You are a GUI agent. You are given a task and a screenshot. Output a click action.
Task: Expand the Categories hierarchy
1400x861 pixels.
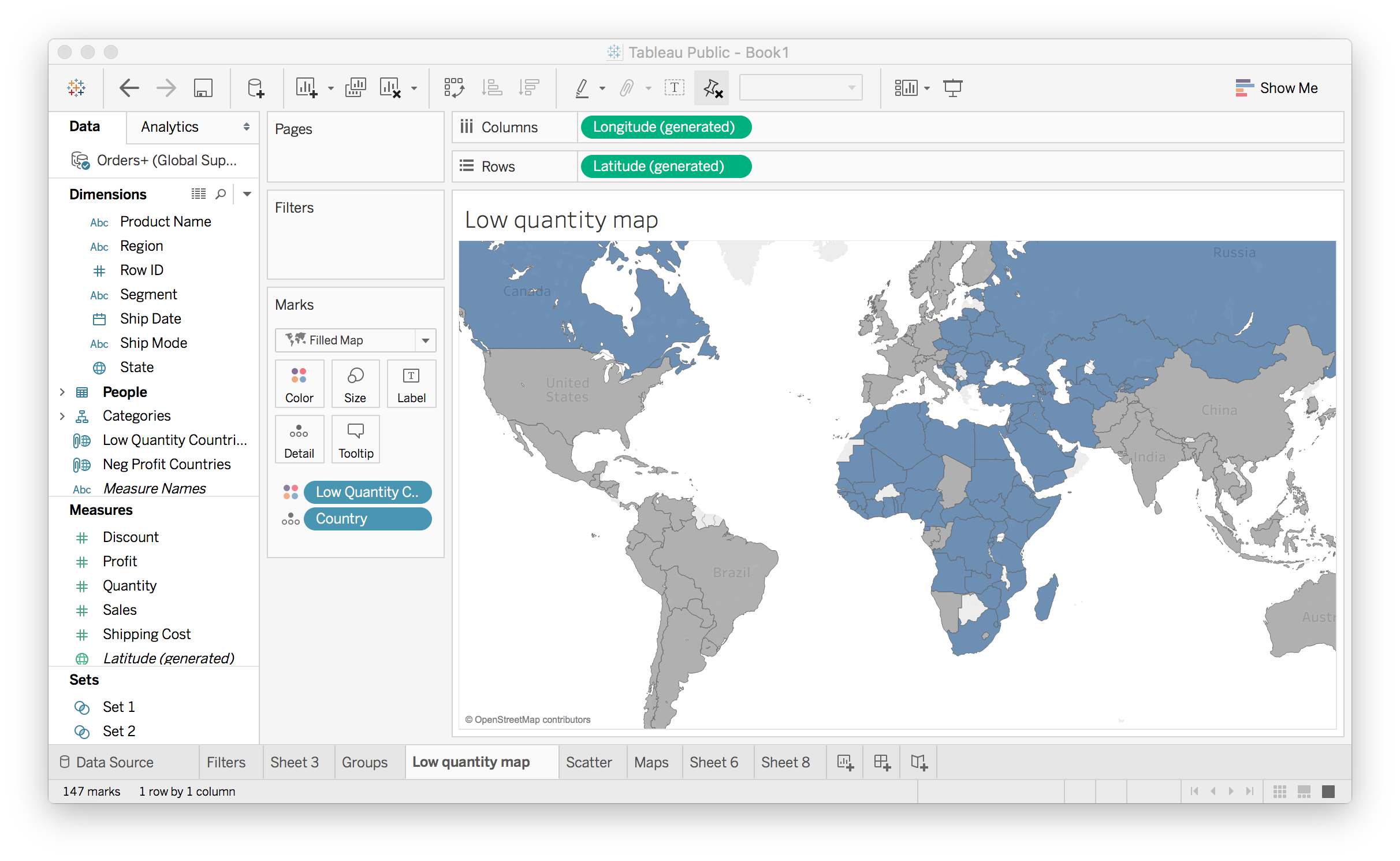(x=62, y=416)
